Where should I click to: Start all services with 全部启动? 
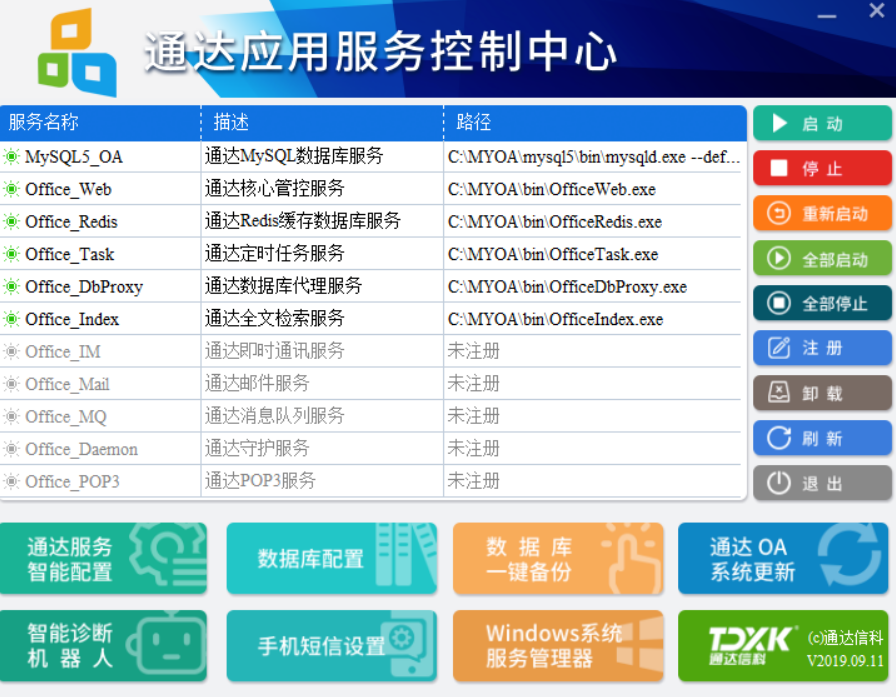(822, 258)
